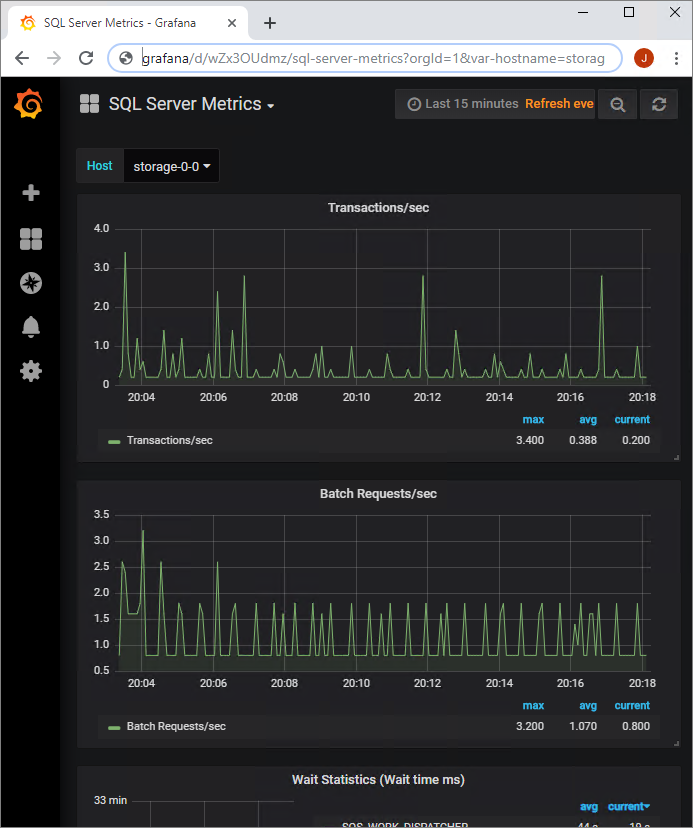The image size is (693, 828).
Task: Open the Dashboards sidebar icon
Action: click(x=29, y=239)
